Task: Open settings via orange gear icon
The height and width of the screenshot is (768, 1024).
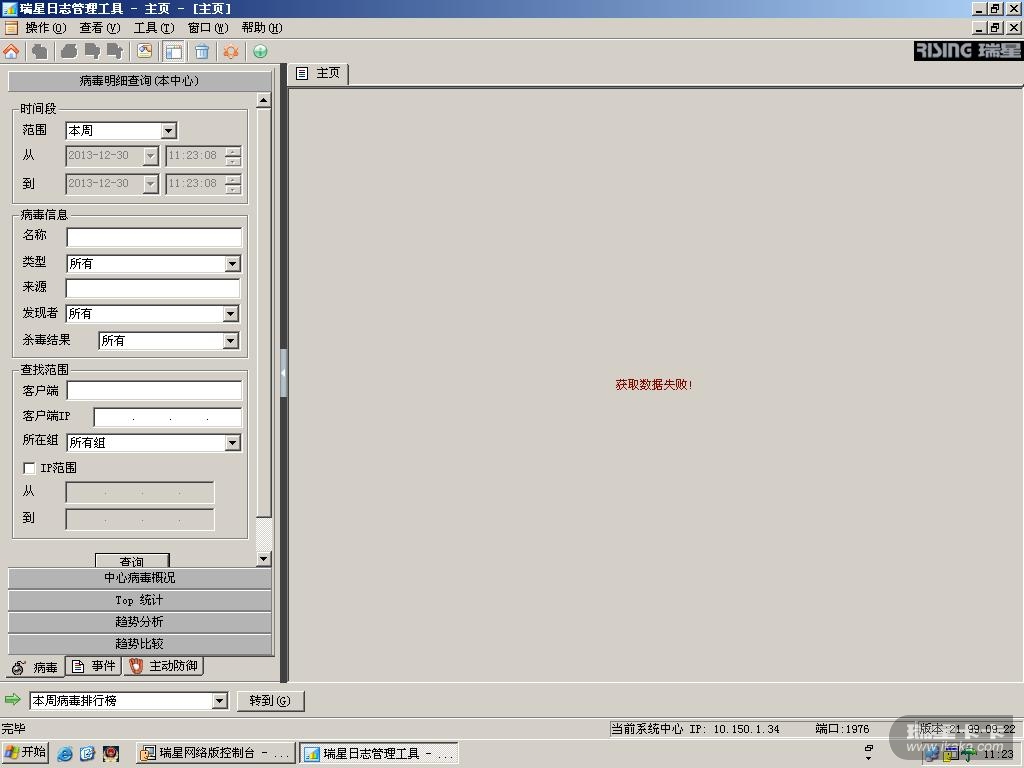Action: click(231, 51)
